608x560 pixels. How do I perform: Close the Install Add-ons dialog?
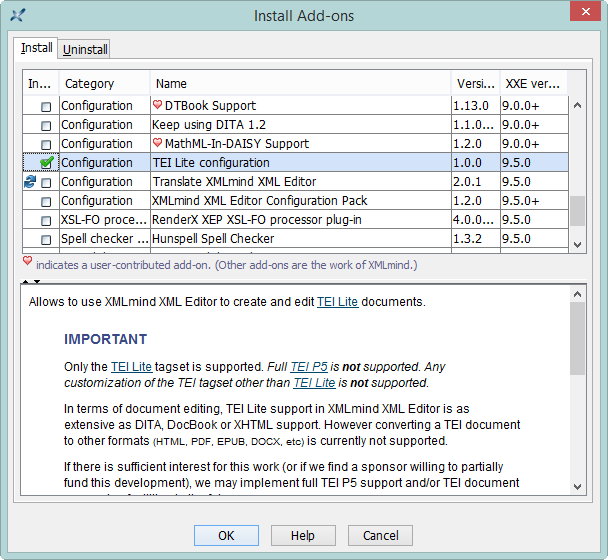585,11
